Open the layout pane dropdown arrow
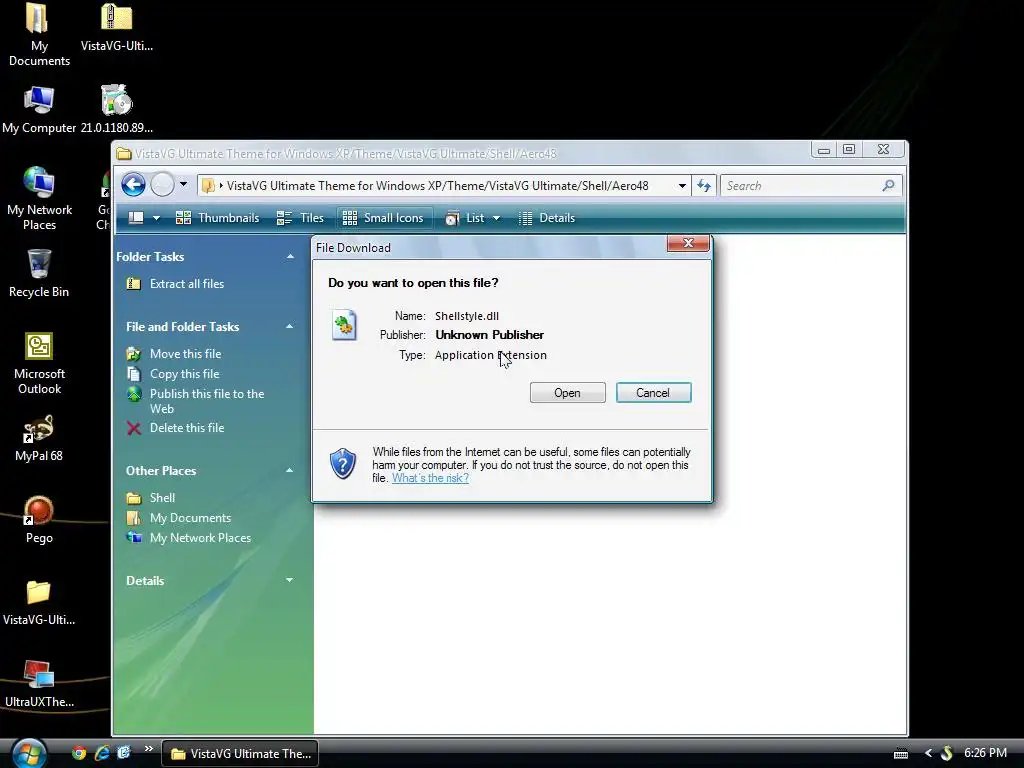Image resolution: width=1024 pixels, height=768 pixels. 156,218
